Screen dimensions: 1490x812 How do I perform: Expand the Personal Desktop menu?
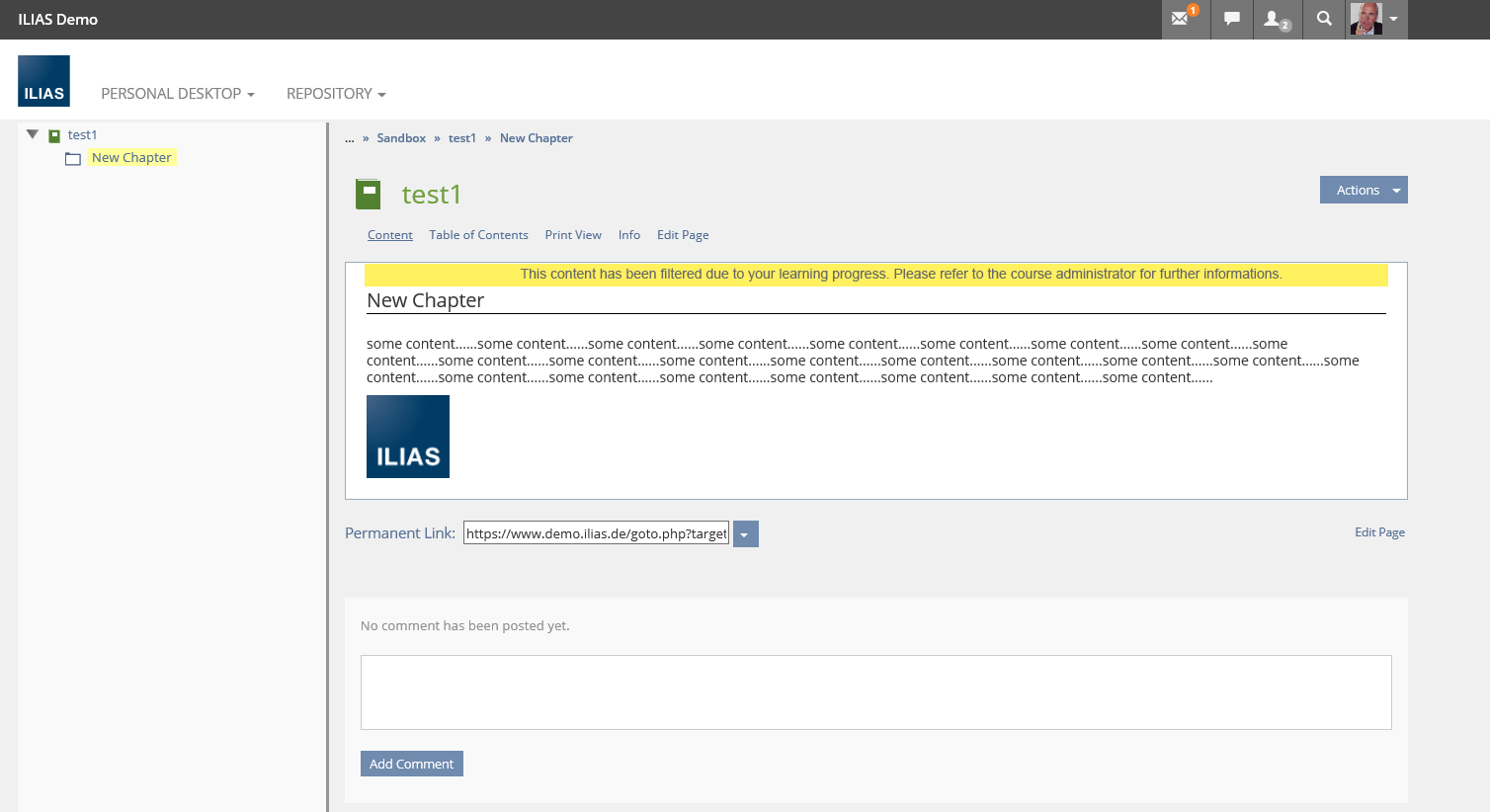pos(178,94)
